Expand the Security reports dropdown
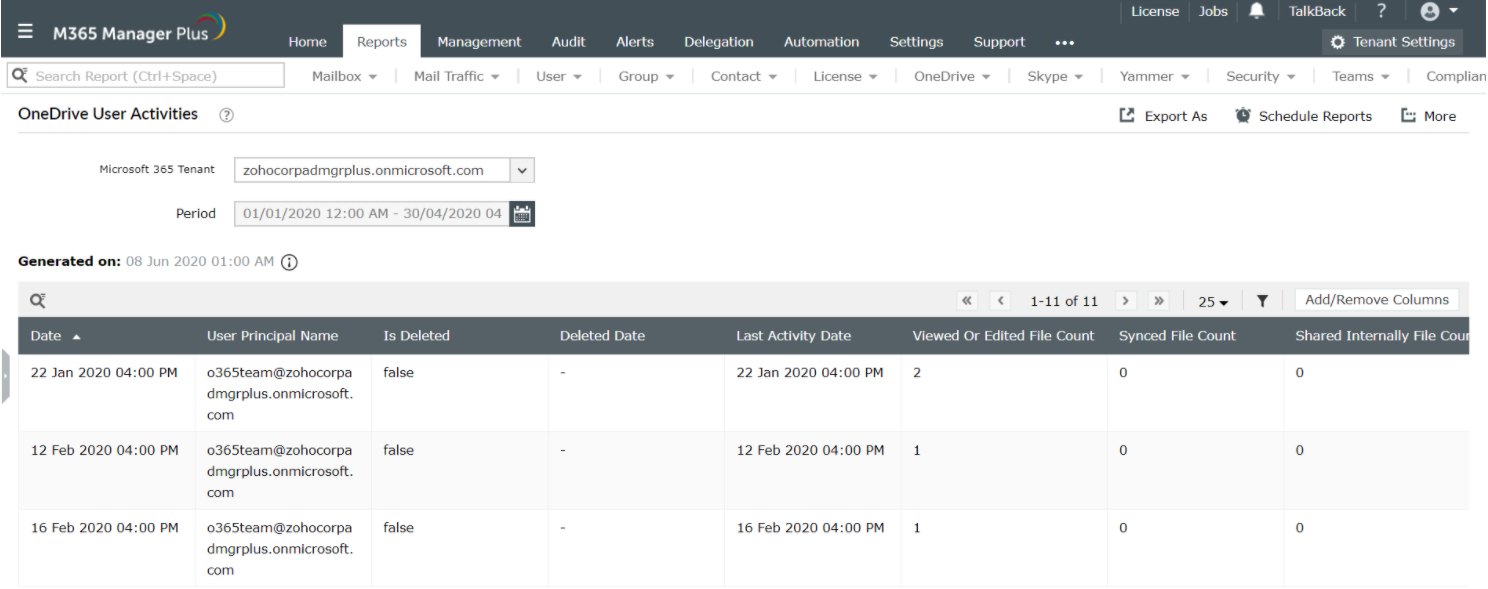This screenshot has height=589, width=1488. pyautogui.click(x=1260, y=76)
